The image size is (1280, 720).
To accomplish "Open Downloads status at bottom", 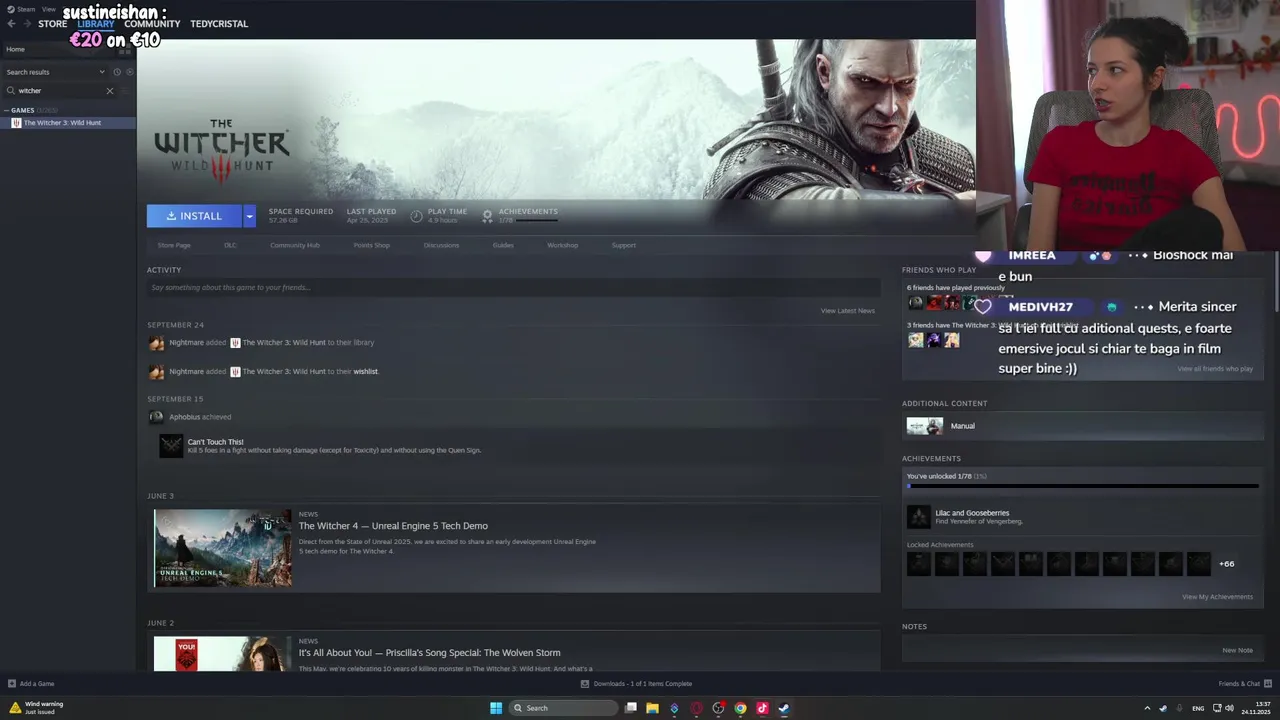I will (637, 684).
